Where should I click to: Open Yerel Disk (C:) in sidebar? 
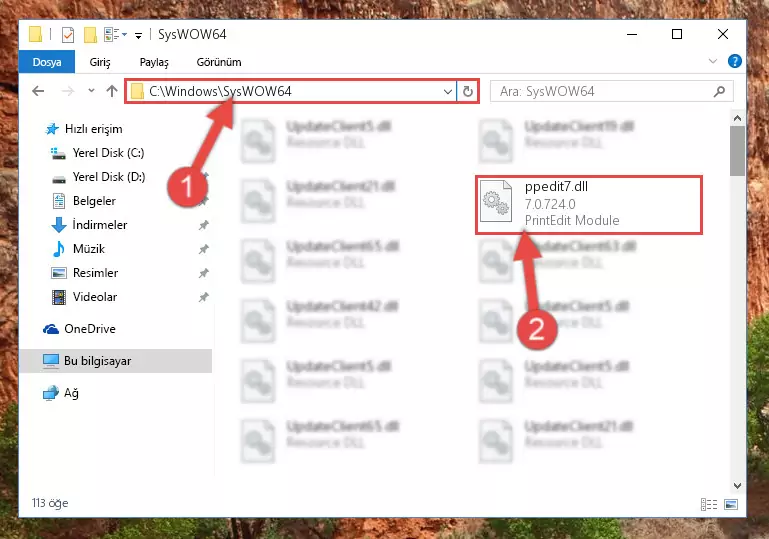tap(108, 153)
